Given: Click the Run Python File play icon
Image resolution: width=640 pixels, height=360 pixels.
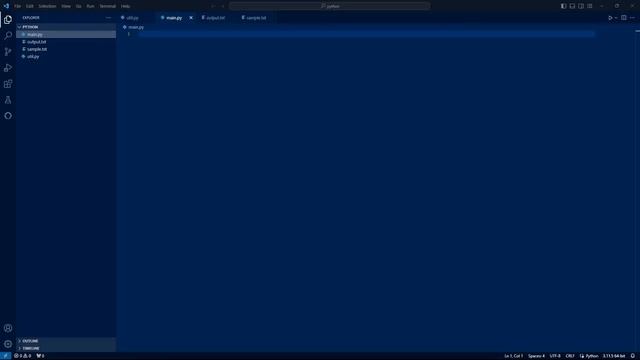Looking at the screenshot, I should coord(610,18).
